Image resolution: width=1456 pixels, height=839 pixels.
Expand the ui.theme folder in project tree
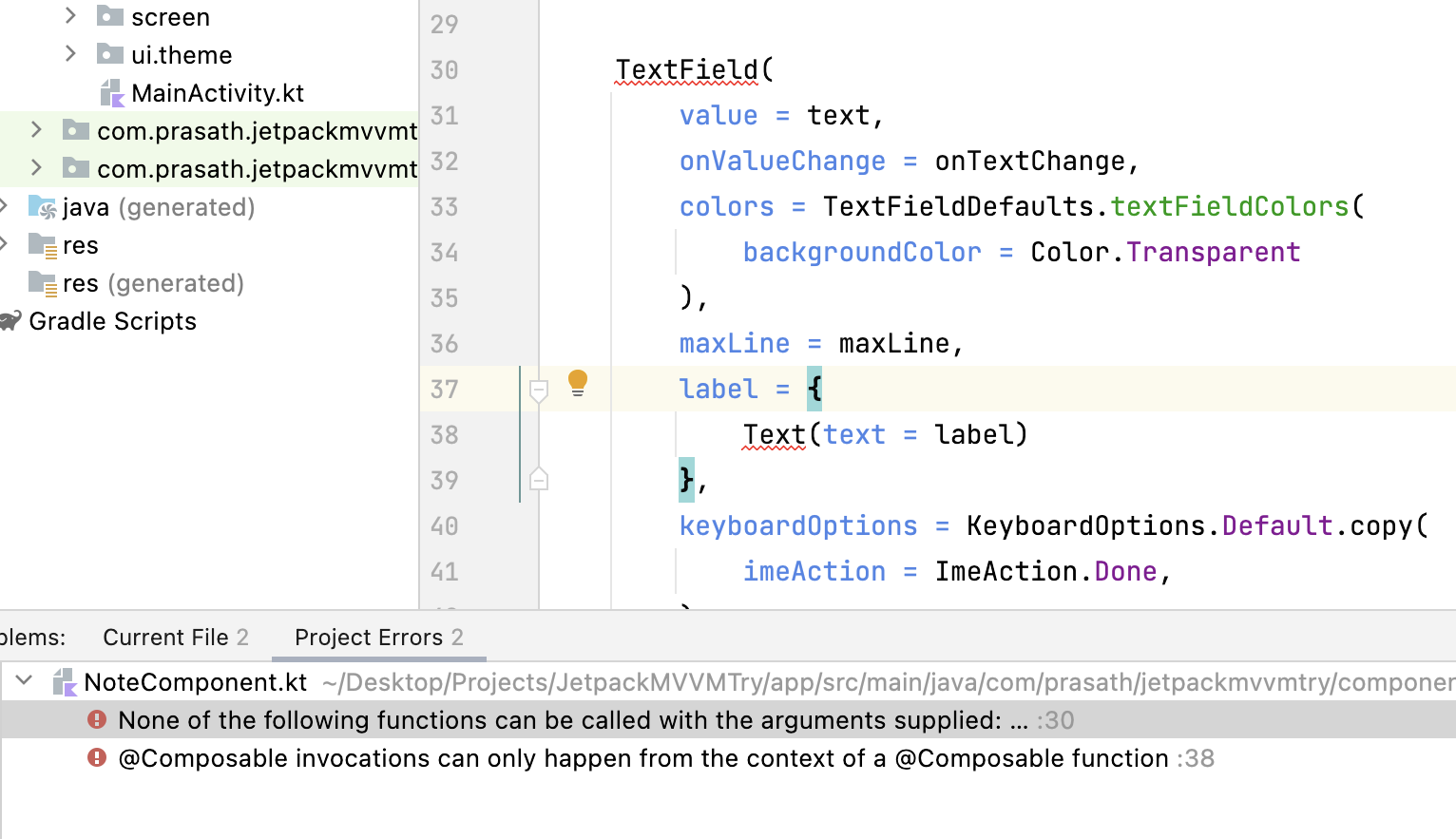coord(70,53)
